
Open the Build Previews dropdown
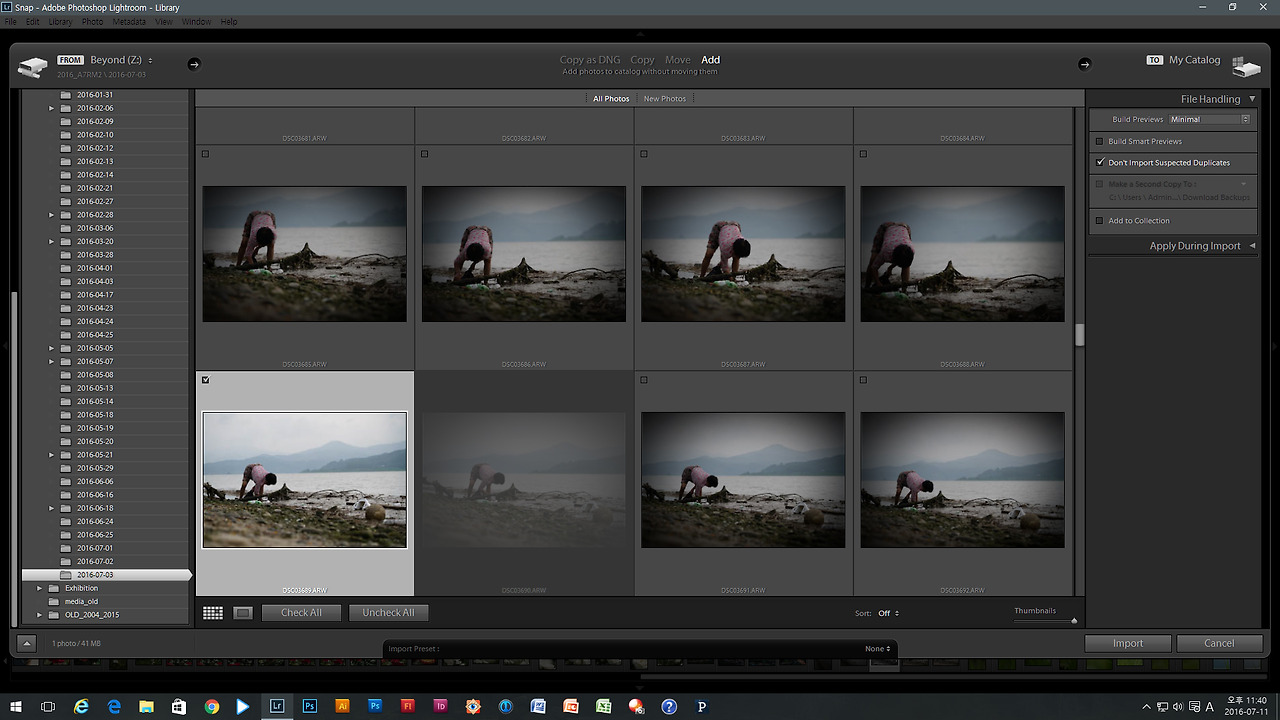1210,119
